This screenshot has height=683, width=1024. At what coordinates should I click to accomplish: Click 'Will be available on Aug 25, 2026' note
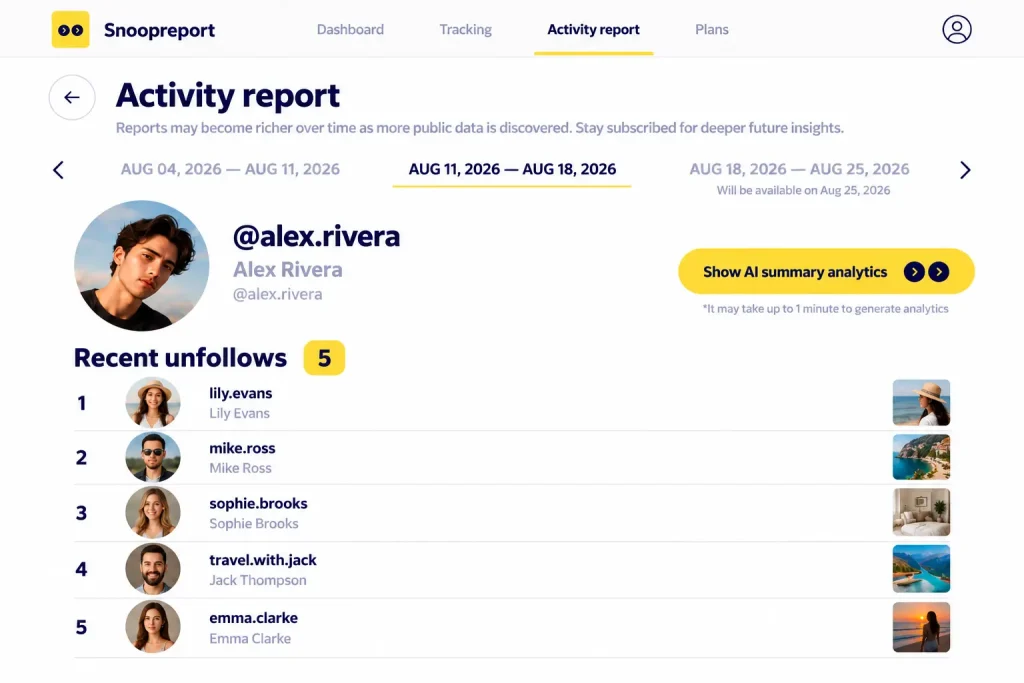(803, 190)
